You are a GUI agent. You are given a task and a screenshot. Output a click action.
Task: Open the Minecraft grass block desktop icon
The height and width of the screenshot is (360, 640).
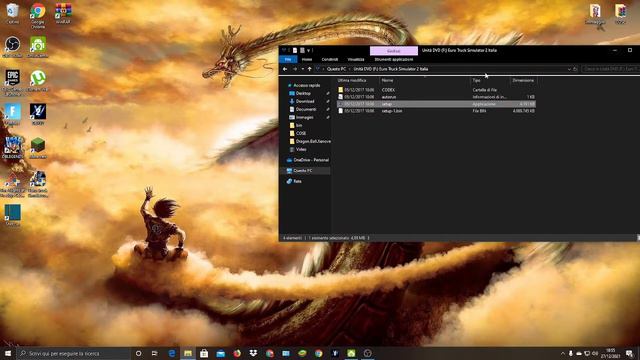click(x=38, y=148)
